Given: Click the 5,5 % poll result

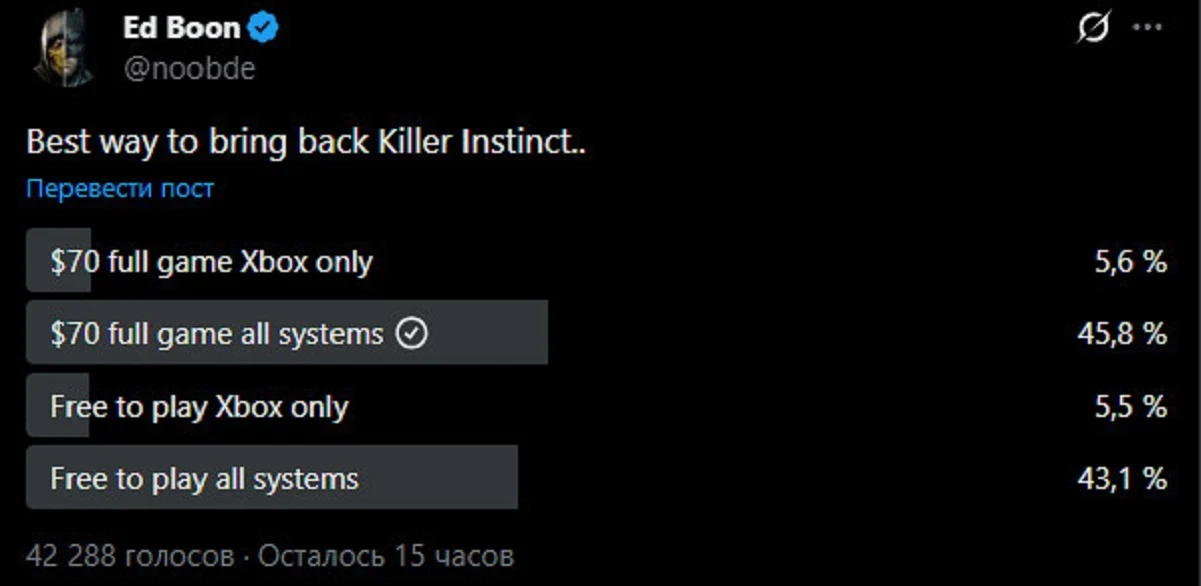Looking at the screenshot, I should [x=1130, y=407].
